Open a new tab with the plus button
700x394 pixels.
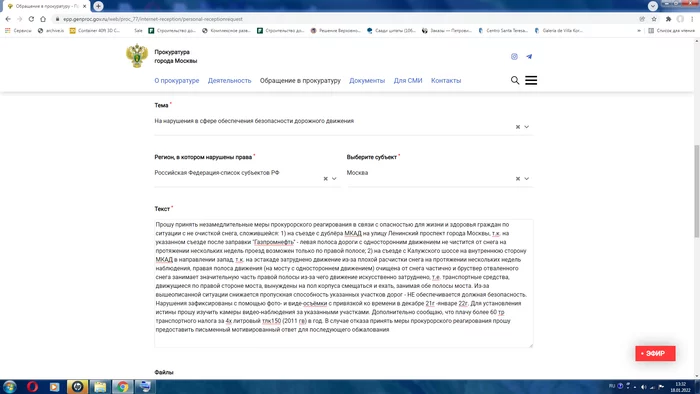pos(98,6)
